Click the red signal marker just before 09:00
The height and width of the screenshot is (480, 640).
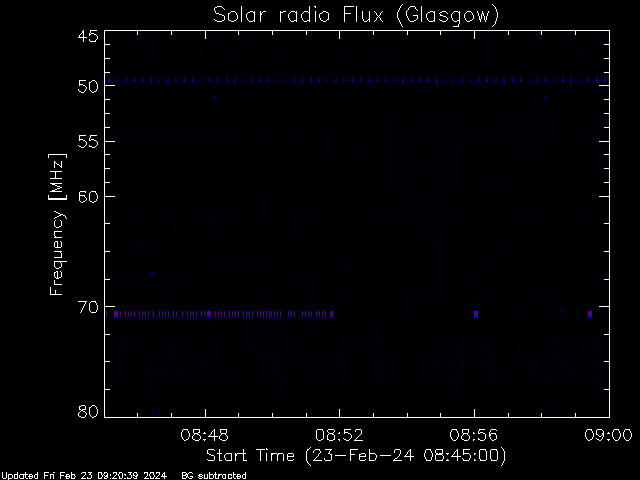point(590,314)
